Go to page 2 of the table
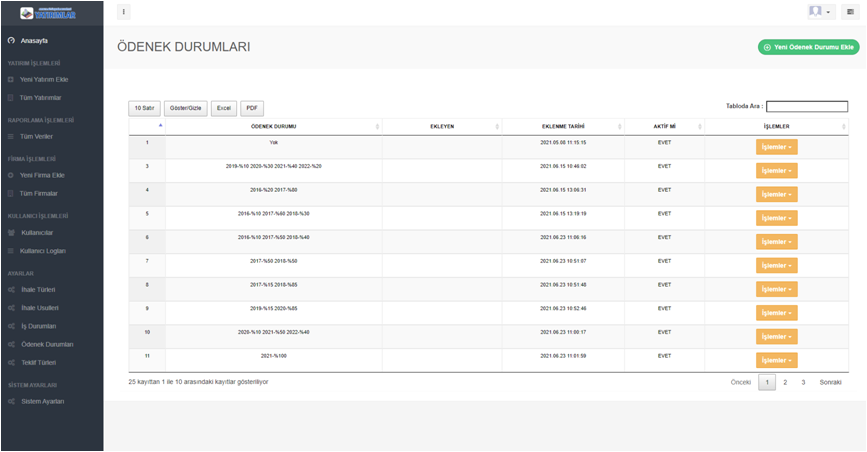Image resolution: width=867 pixels, height=452 pixels. pos(785,382)
